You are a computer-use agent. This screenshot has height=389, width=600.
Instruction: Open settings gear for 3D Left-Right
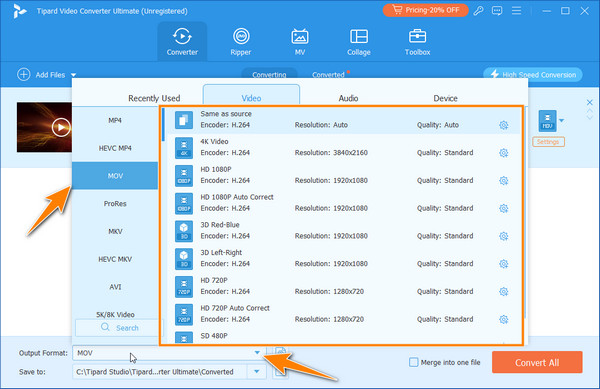point(504,264)
